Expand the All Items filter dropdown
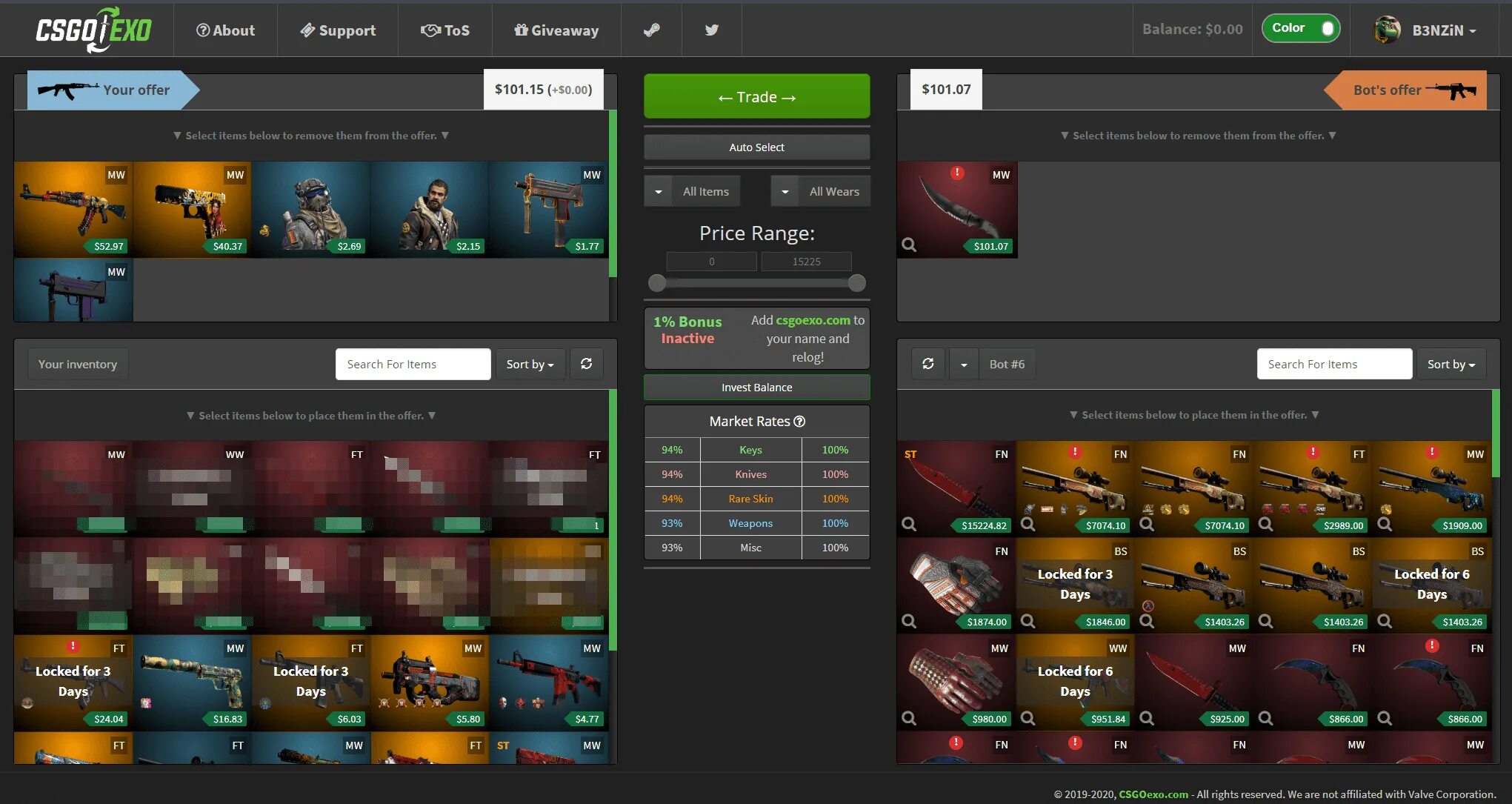The height and width of the screenshot is (804, 1512). [658, 192]
